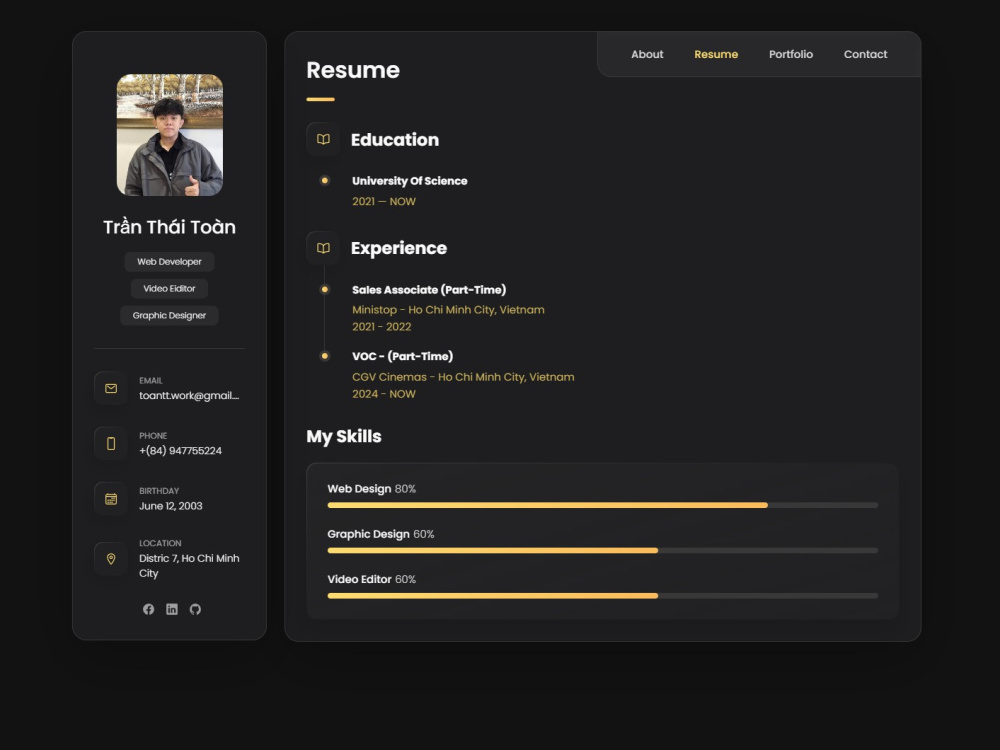Click the Experience book icon
This screenshot has width=1000, height=750.
coord(323,247)
